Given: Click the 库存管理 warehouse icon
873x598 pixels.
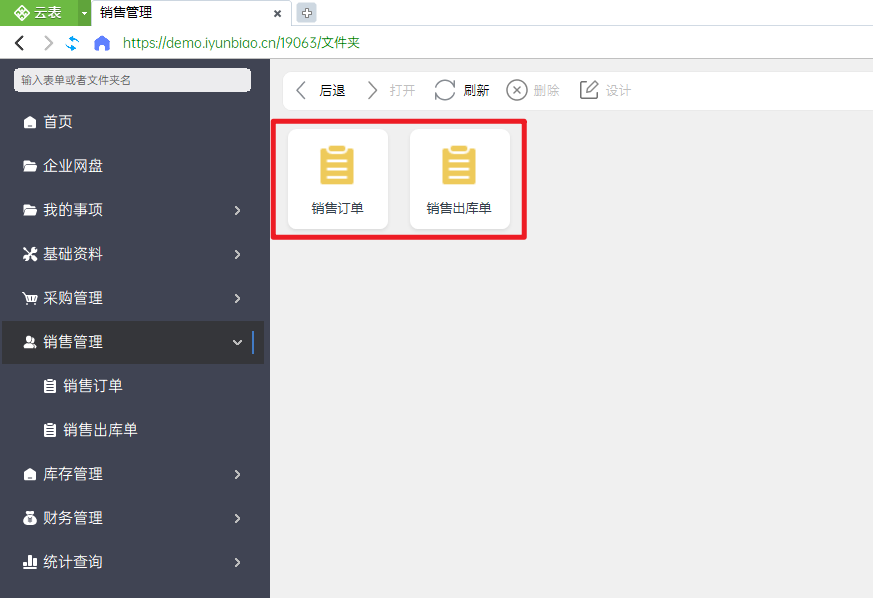Looking at the screenshot, I should coord(30,474).
